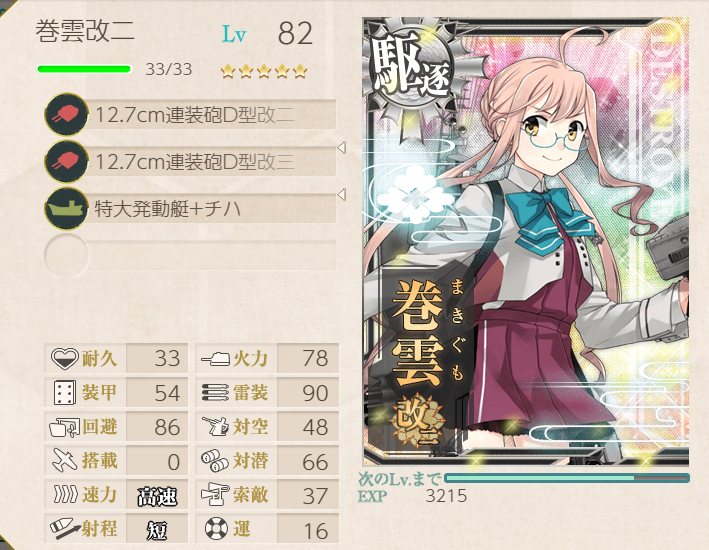Screen dimensions: 709x550
Task: Click the torpedo icon beside 雷装
Action: (x=215, y=393)
